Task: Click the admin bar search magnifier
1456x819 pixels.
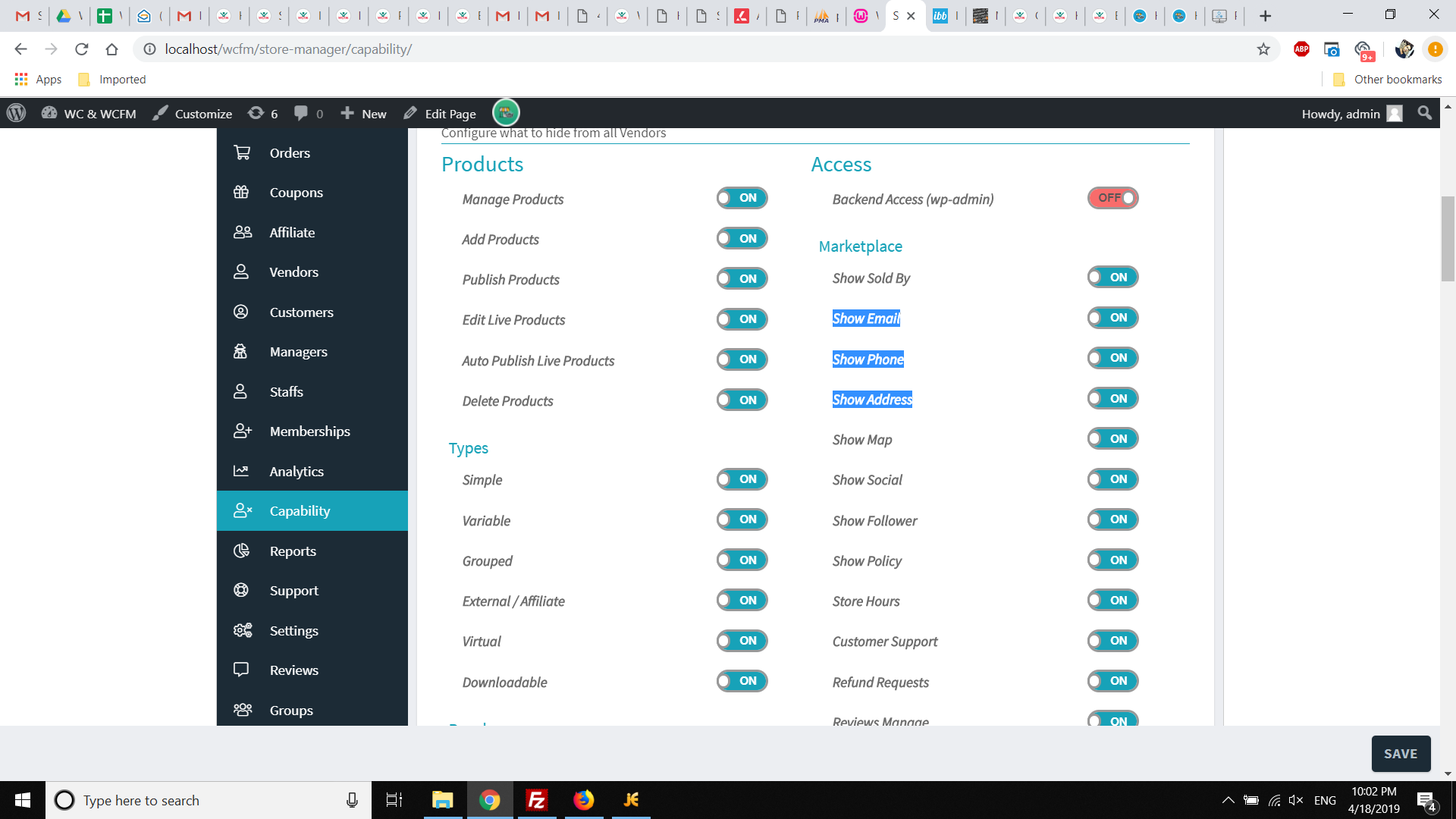Action: [1425, 113]
